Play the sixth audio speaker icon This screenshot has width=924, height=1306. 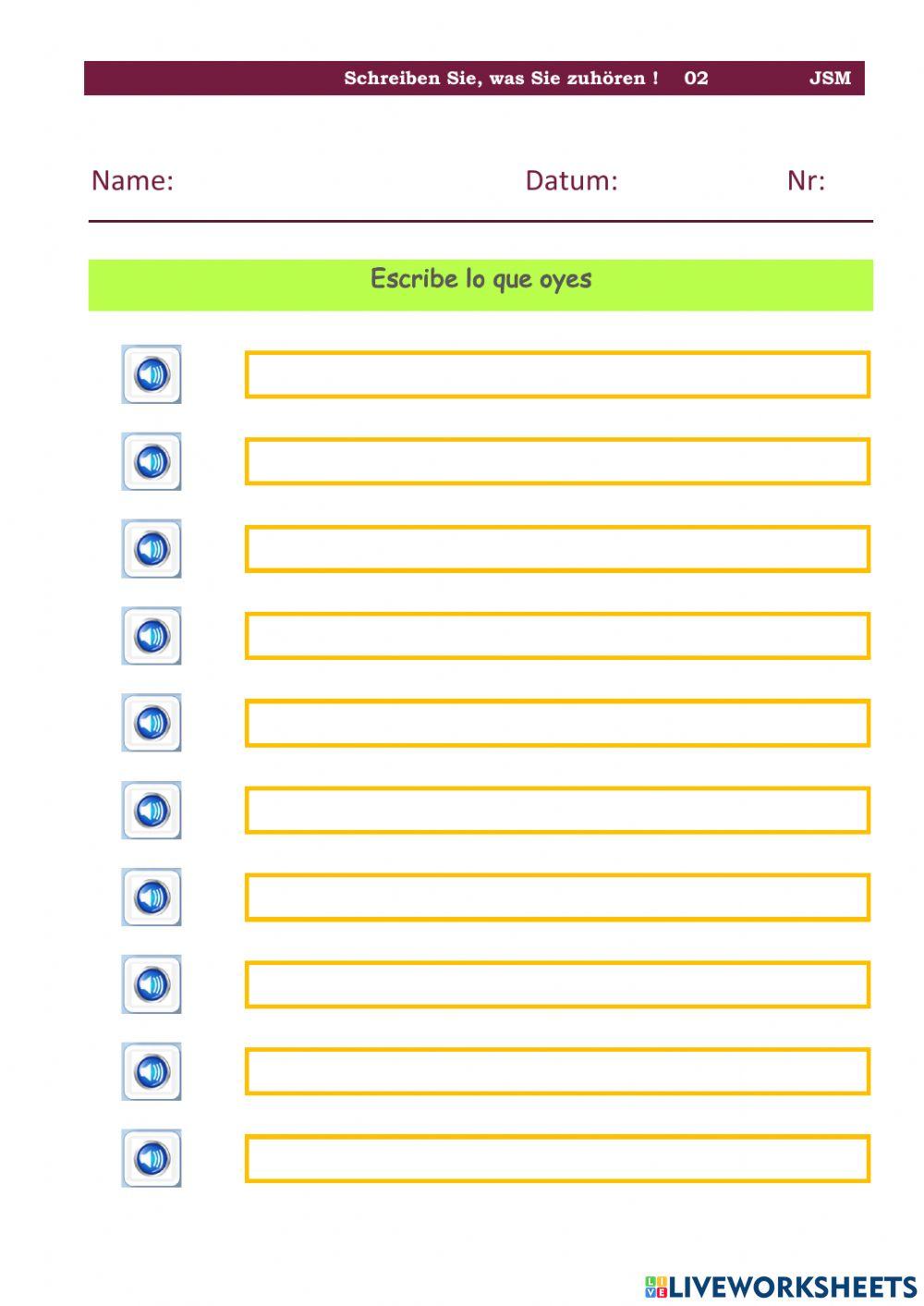coord(152,810)
